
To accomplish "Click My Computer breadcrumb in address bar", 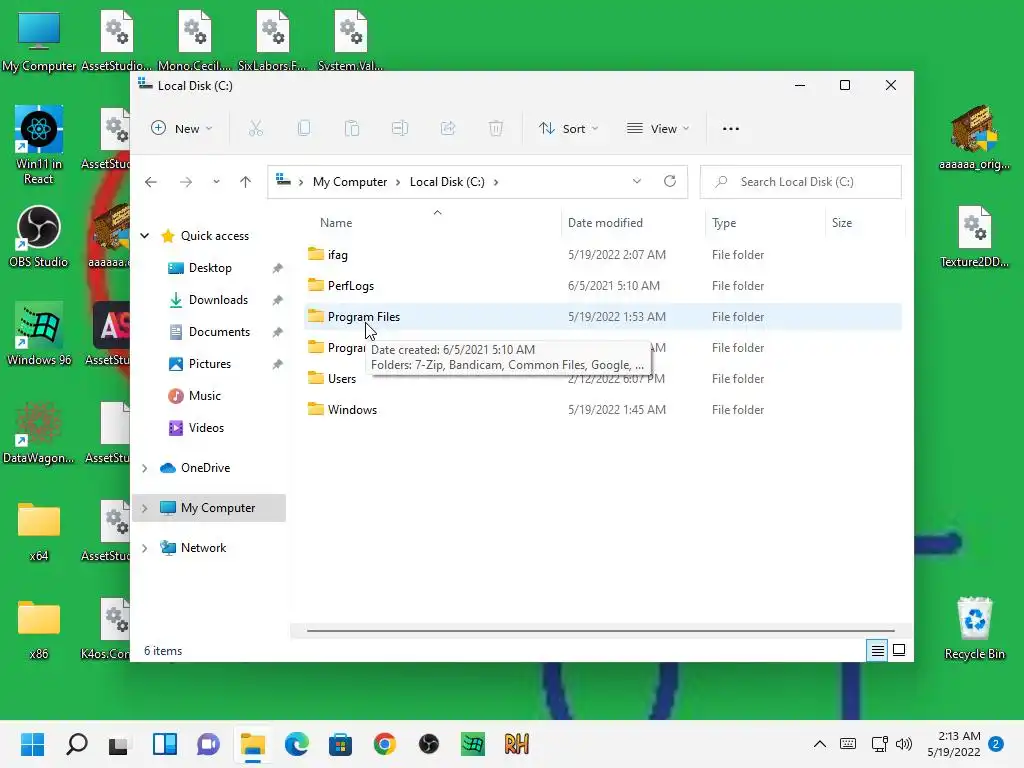I will tap(349, 182).
